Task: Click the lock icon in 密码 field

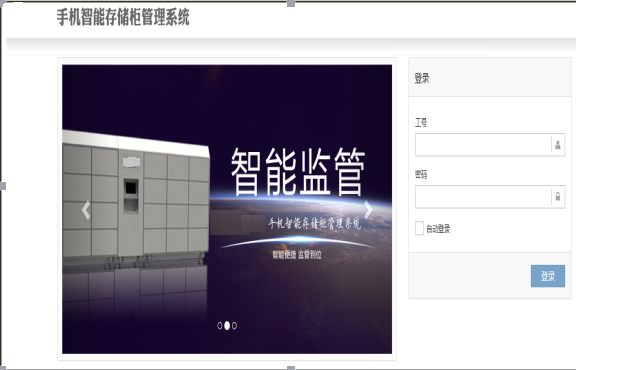Action: (558, 196)
